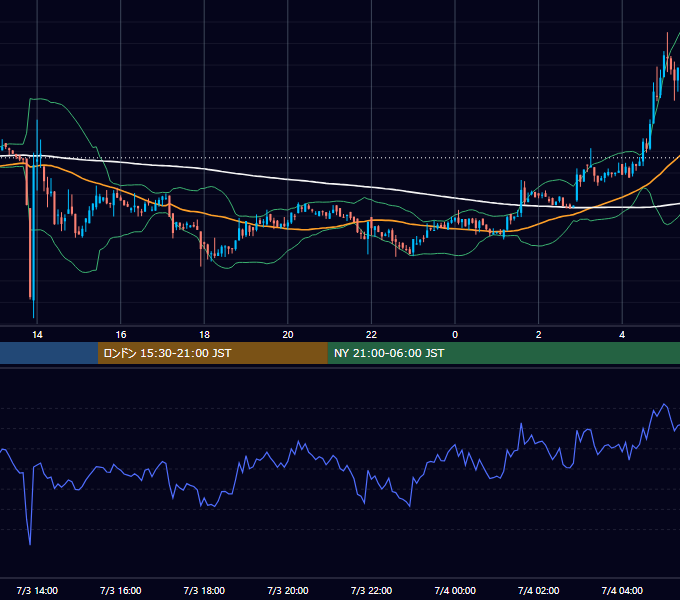Click the 4 hour label on upper axis
The width and height of the screenshot is (680, 600).
[x=622, y=335]
